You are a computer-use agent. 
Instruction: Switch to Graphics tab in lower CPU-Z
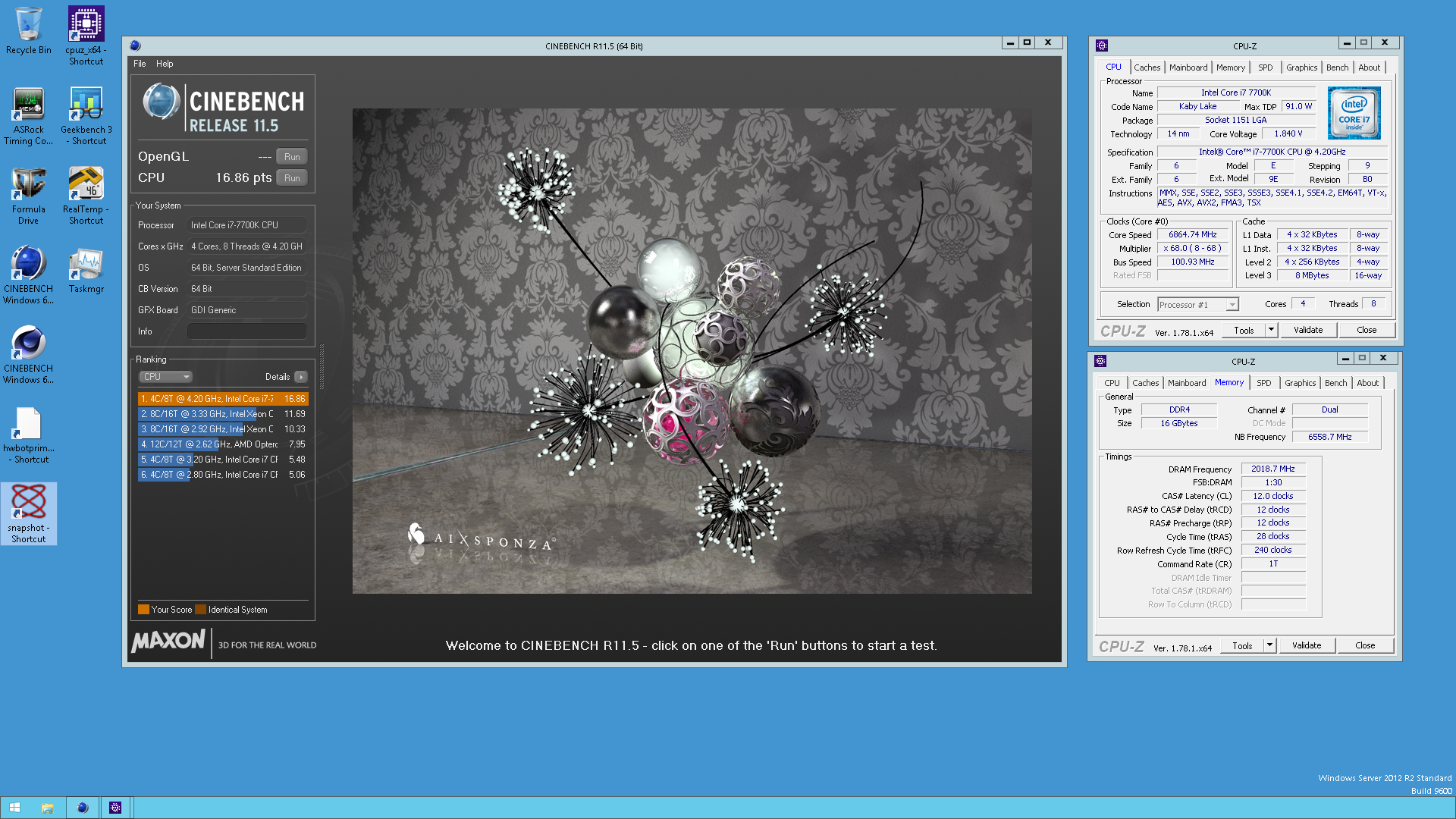click(1300, 383)
